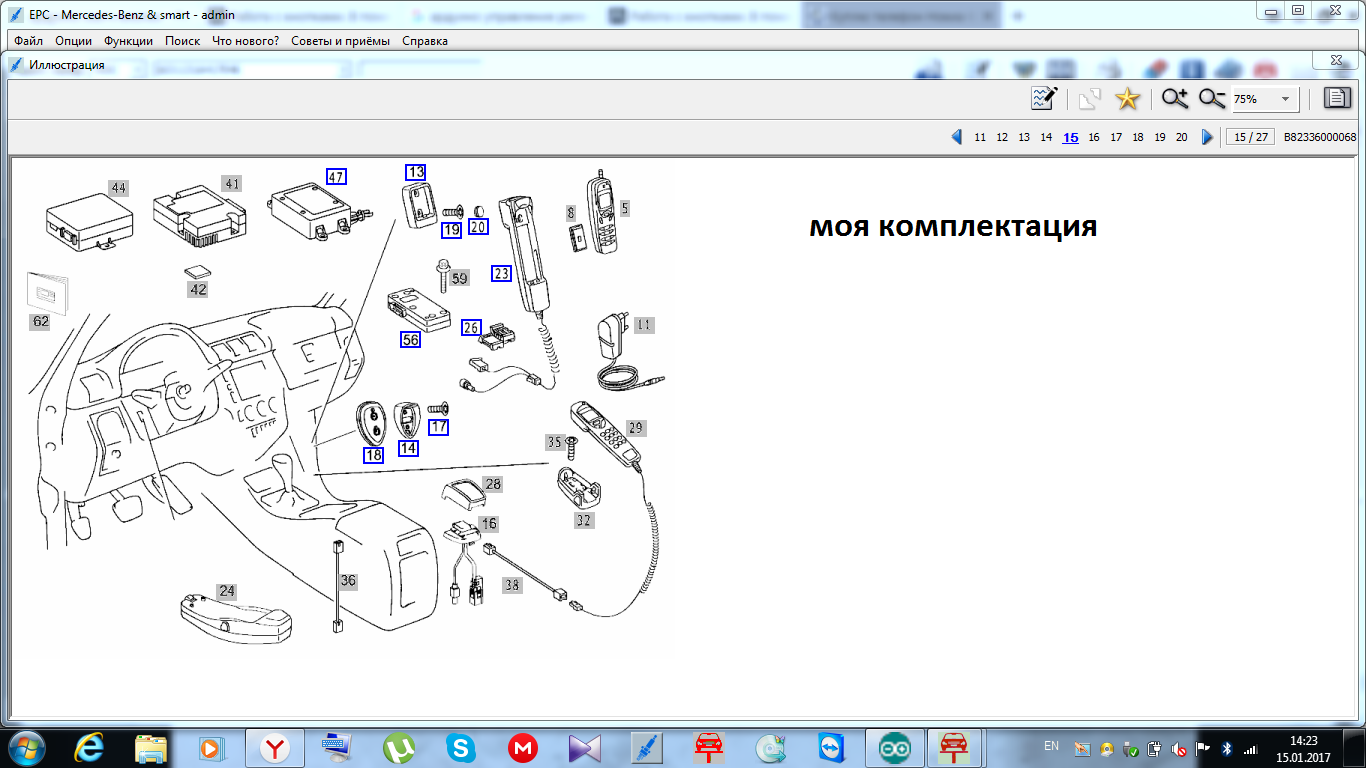
Task: Go to next illustration with right arrow
Action: tap(1207, 137)
